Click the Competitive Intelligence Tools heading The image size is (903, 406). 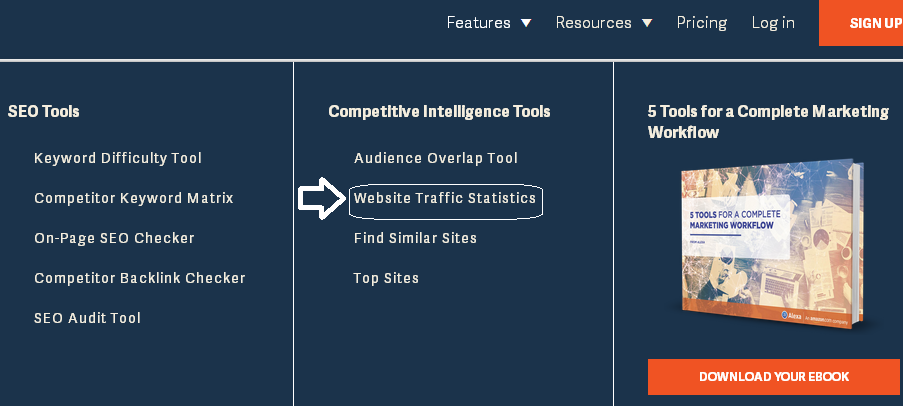click(439, 111)
